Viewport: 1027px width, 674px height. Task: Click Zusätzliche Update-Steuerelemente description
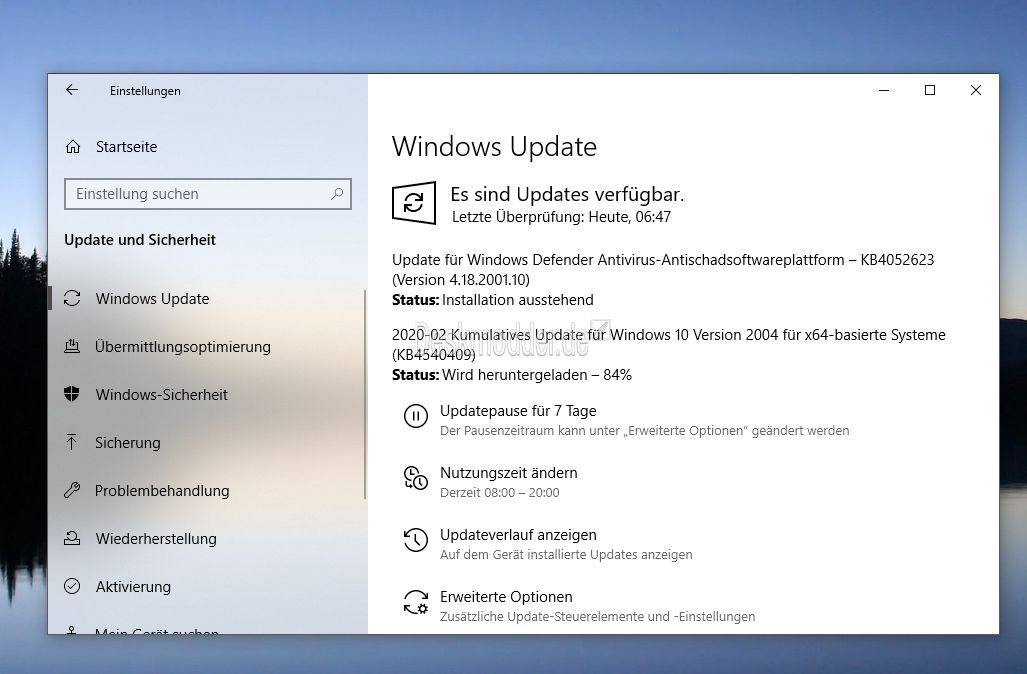[597, 616]
